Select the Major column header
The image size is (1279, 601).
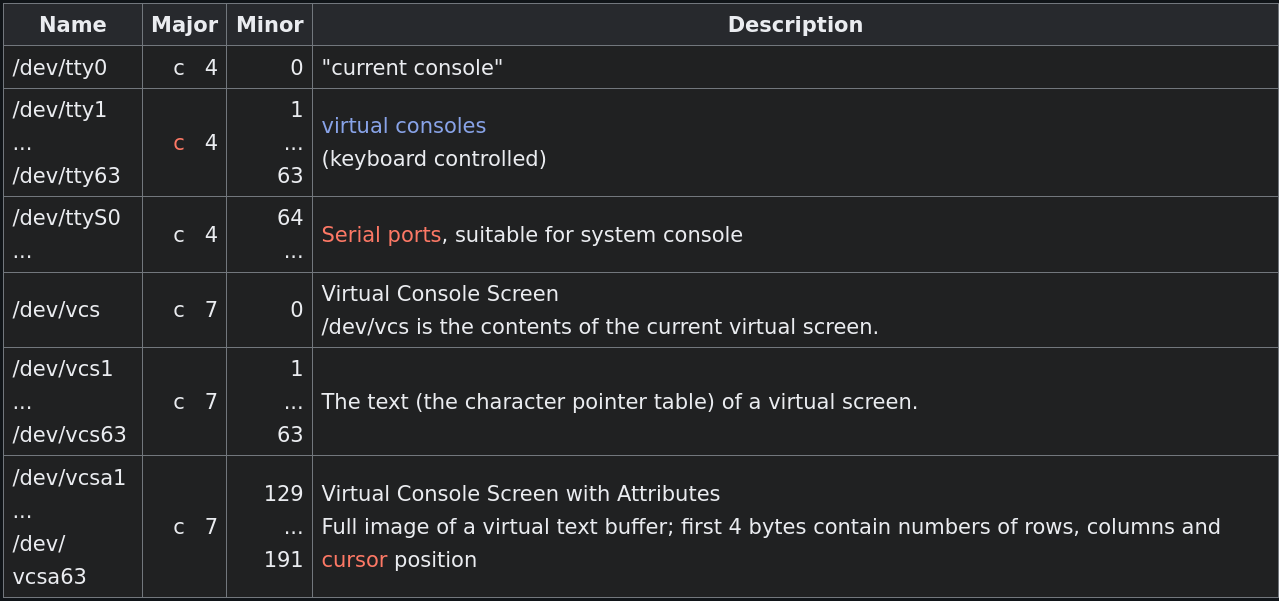click(x=184, y=25)
